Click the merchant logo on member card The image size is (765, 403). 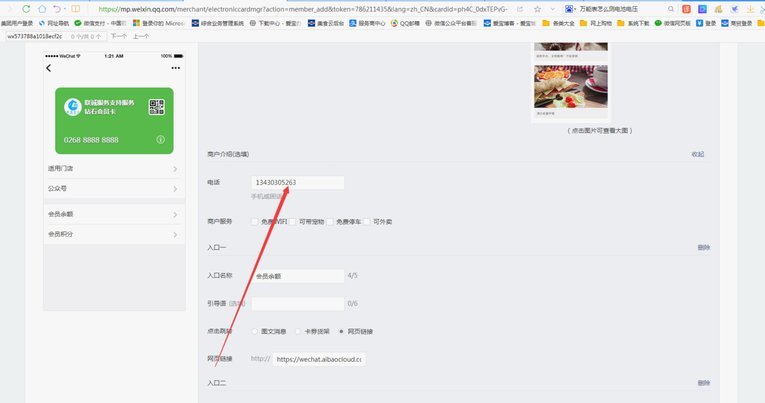tap(73, 106)
